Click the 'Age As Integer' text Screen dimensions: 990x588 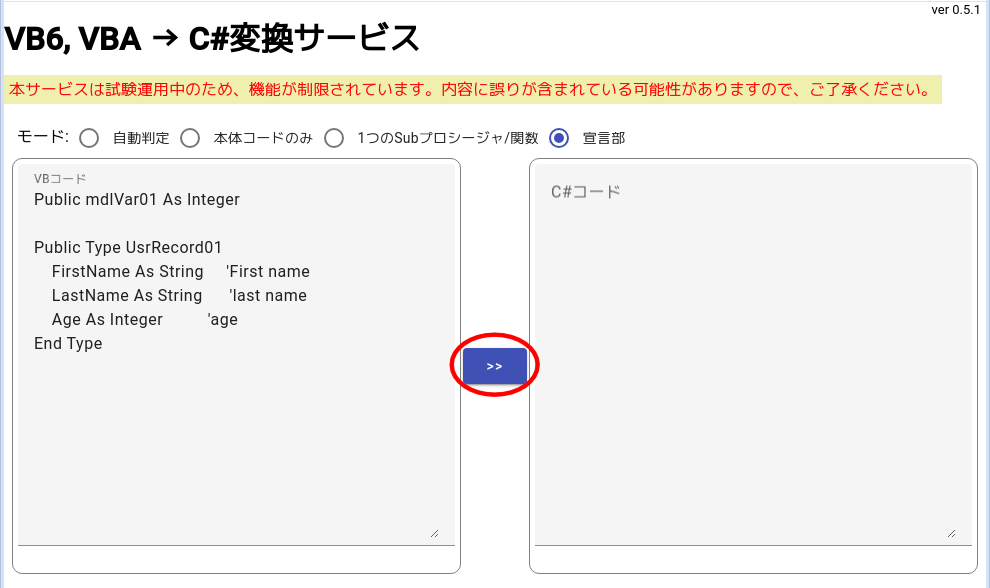tap(107, 320)
